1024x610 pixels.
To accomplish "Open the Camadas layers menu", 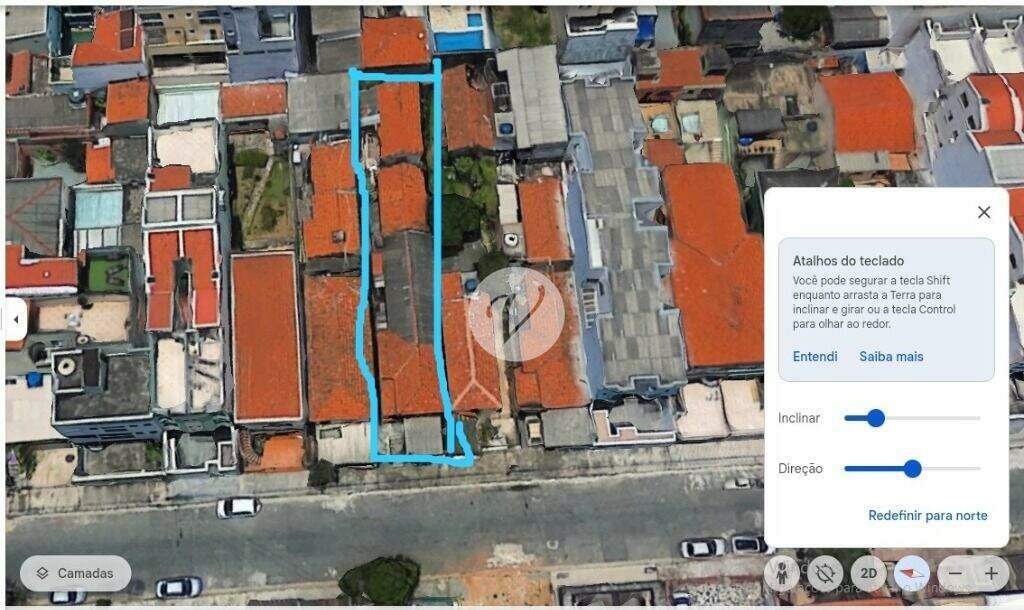I will 76,573.
